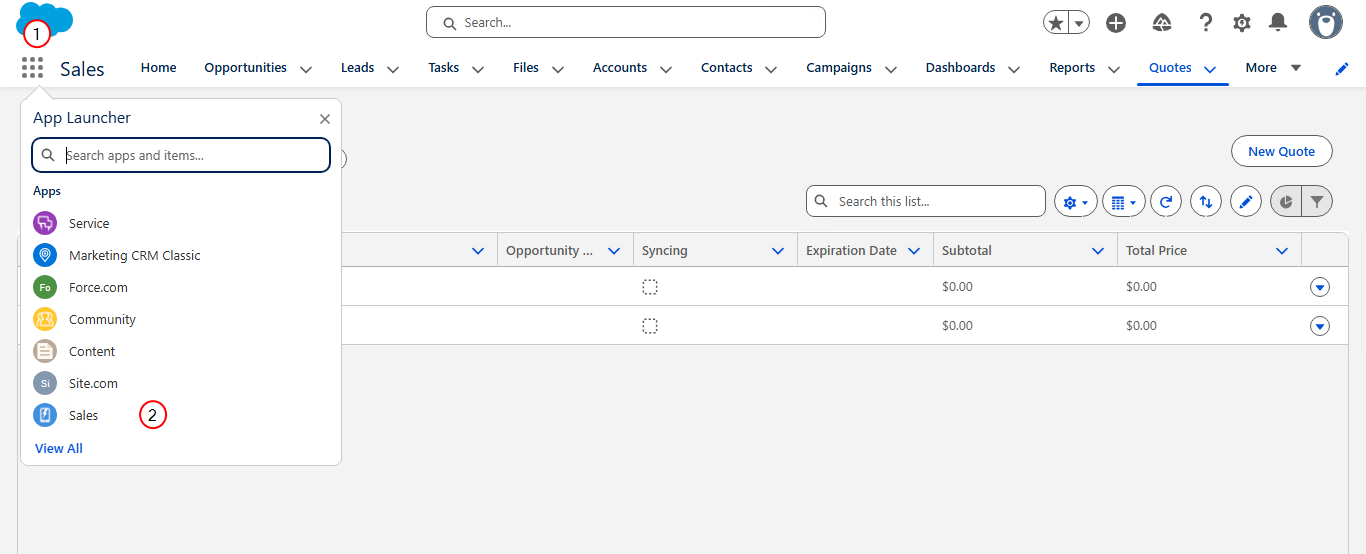Open the user profile avatar

(x=1326, y=22)
